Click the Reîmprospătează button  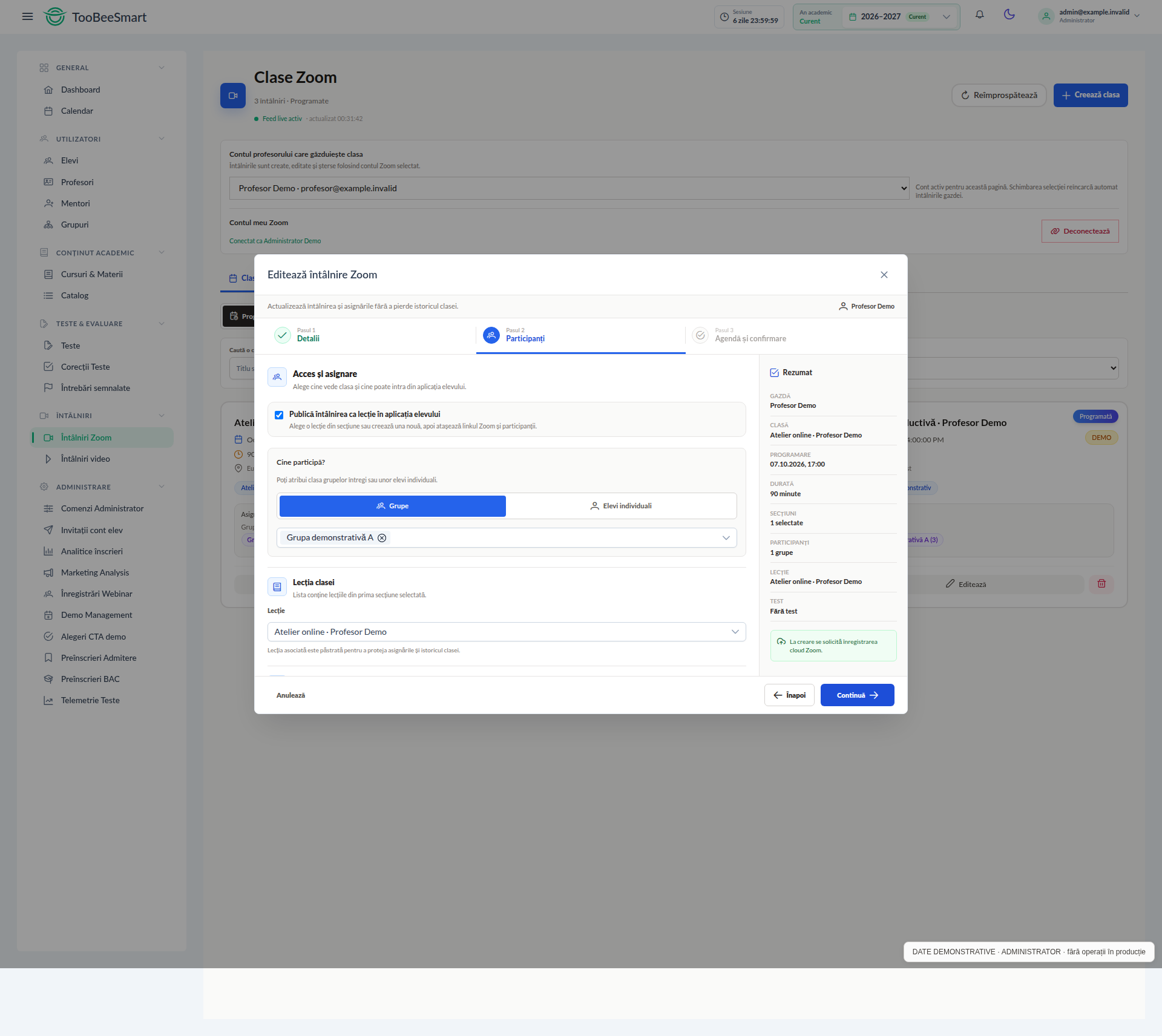click(x=999, y=95)
